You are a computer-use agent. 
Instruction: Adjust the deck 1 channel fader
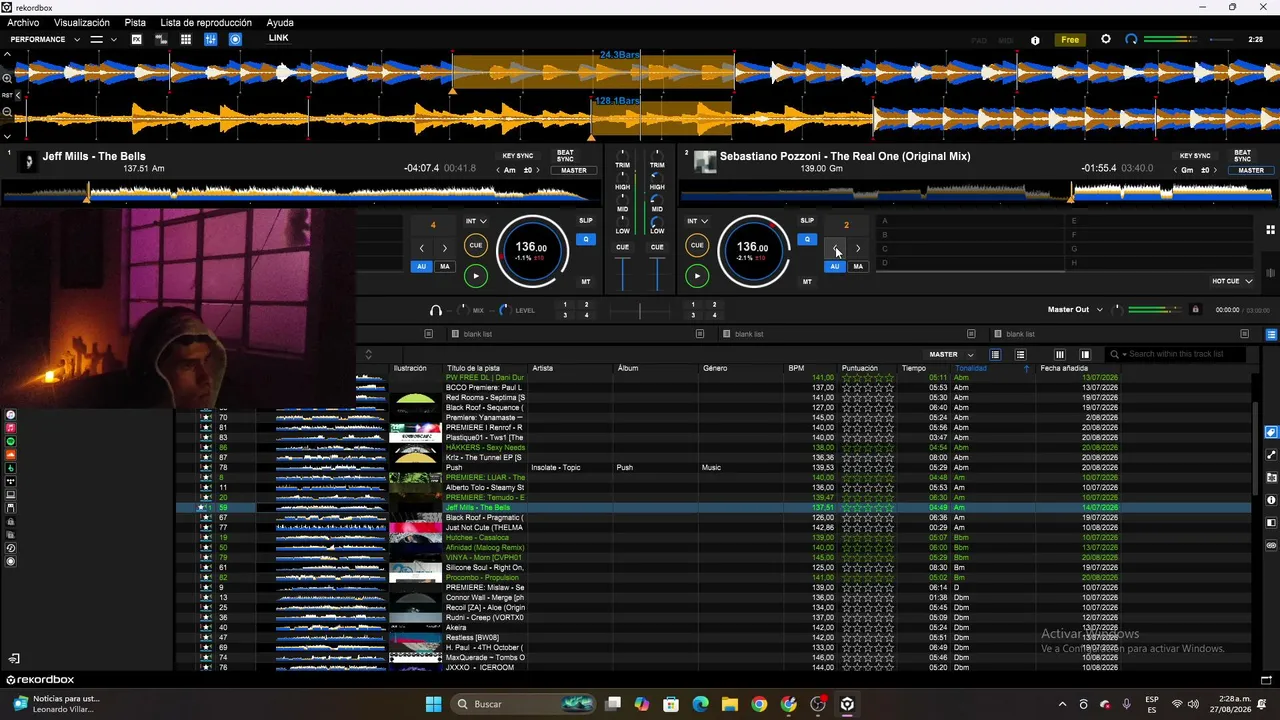(x=623, y=273)
